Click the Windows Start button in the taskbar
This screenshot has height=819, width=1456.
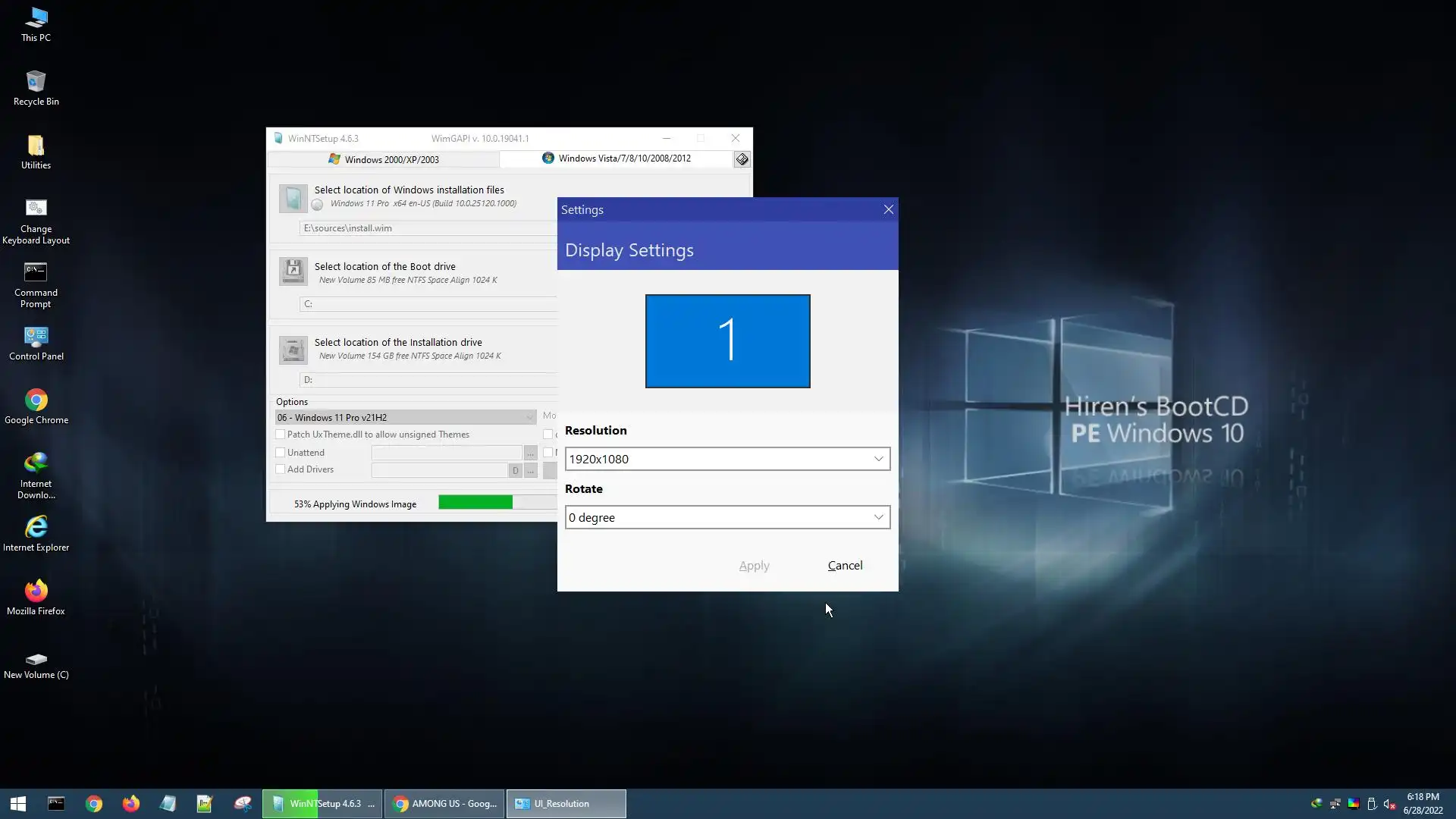click(18, 804)
